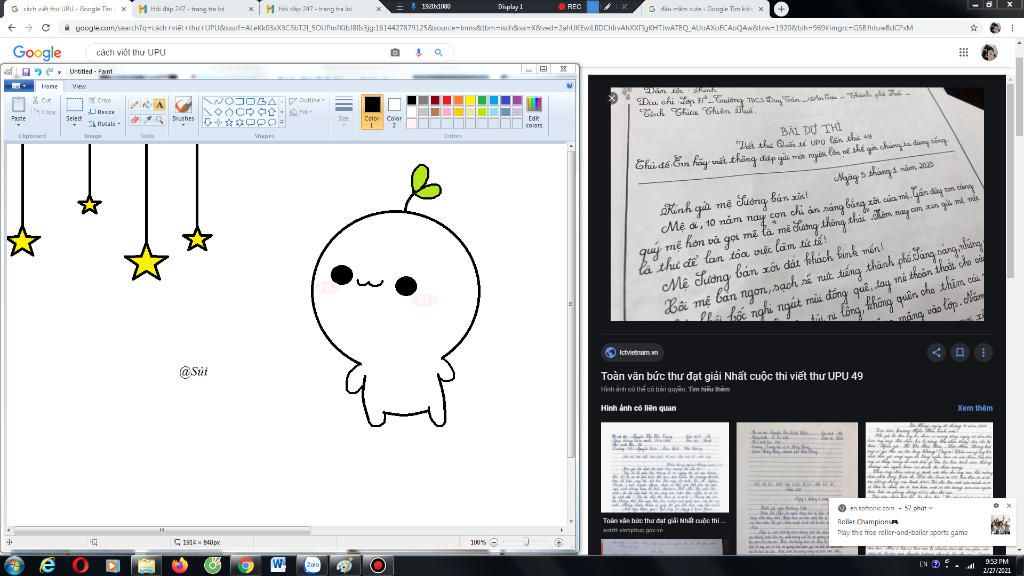The height and width of the screenshot is (576, 1024).
Task: Switch to first 'Hỏi đáp 247' browser tab
Action: pyautogui.click(x=196, y=9)
